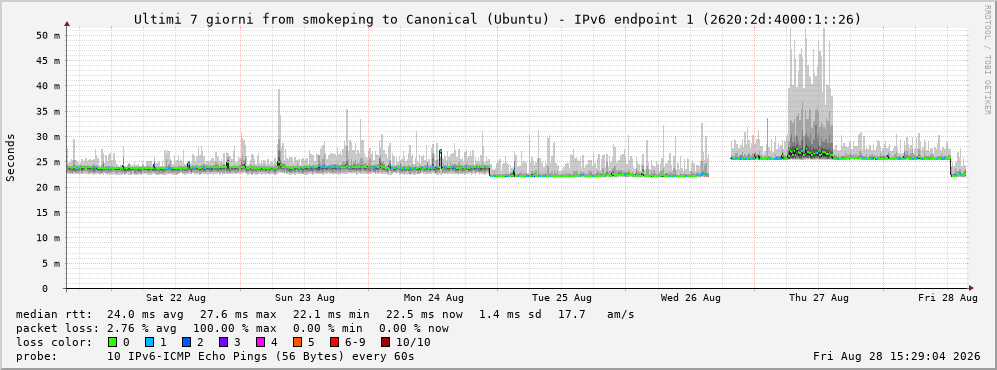Click the Sat 22 Aug axis label
997x370 pixels.
pos(175,298)
